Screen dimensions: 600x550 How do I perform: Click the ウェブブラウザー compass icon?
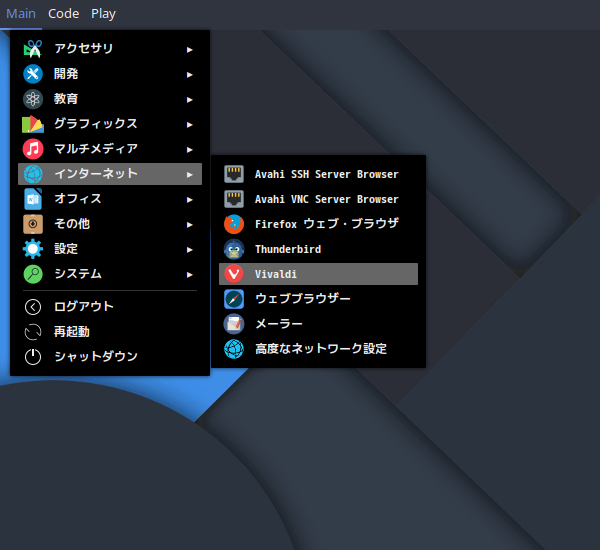click(x=234, y=299)
